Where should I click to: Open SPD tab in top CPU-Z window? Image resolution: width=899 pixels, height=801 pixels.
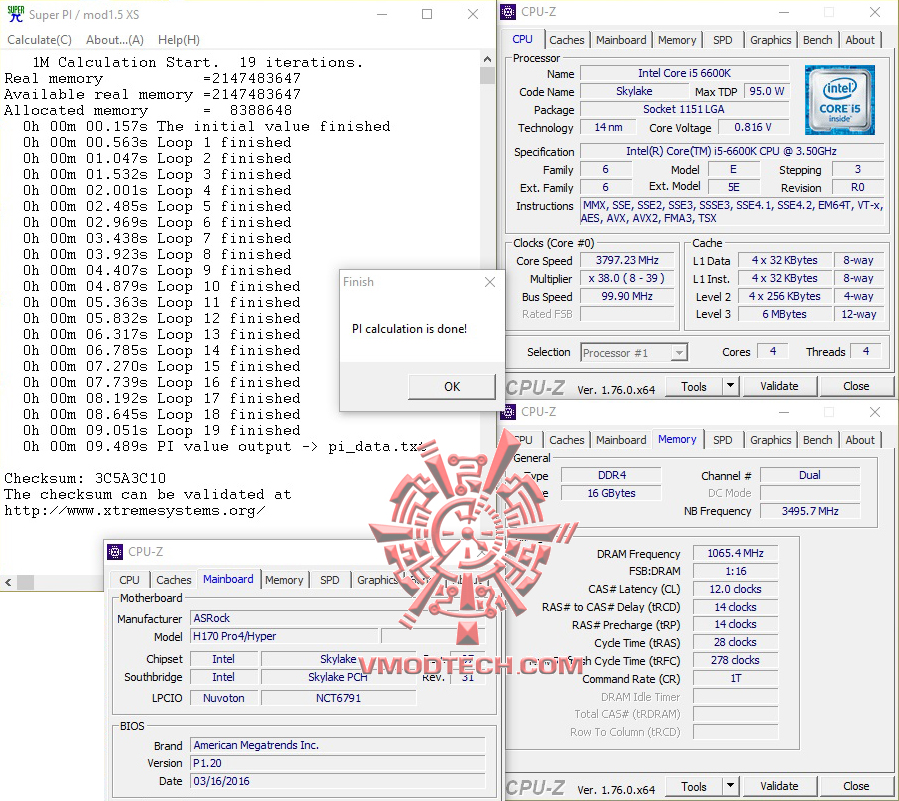[722, 40]
